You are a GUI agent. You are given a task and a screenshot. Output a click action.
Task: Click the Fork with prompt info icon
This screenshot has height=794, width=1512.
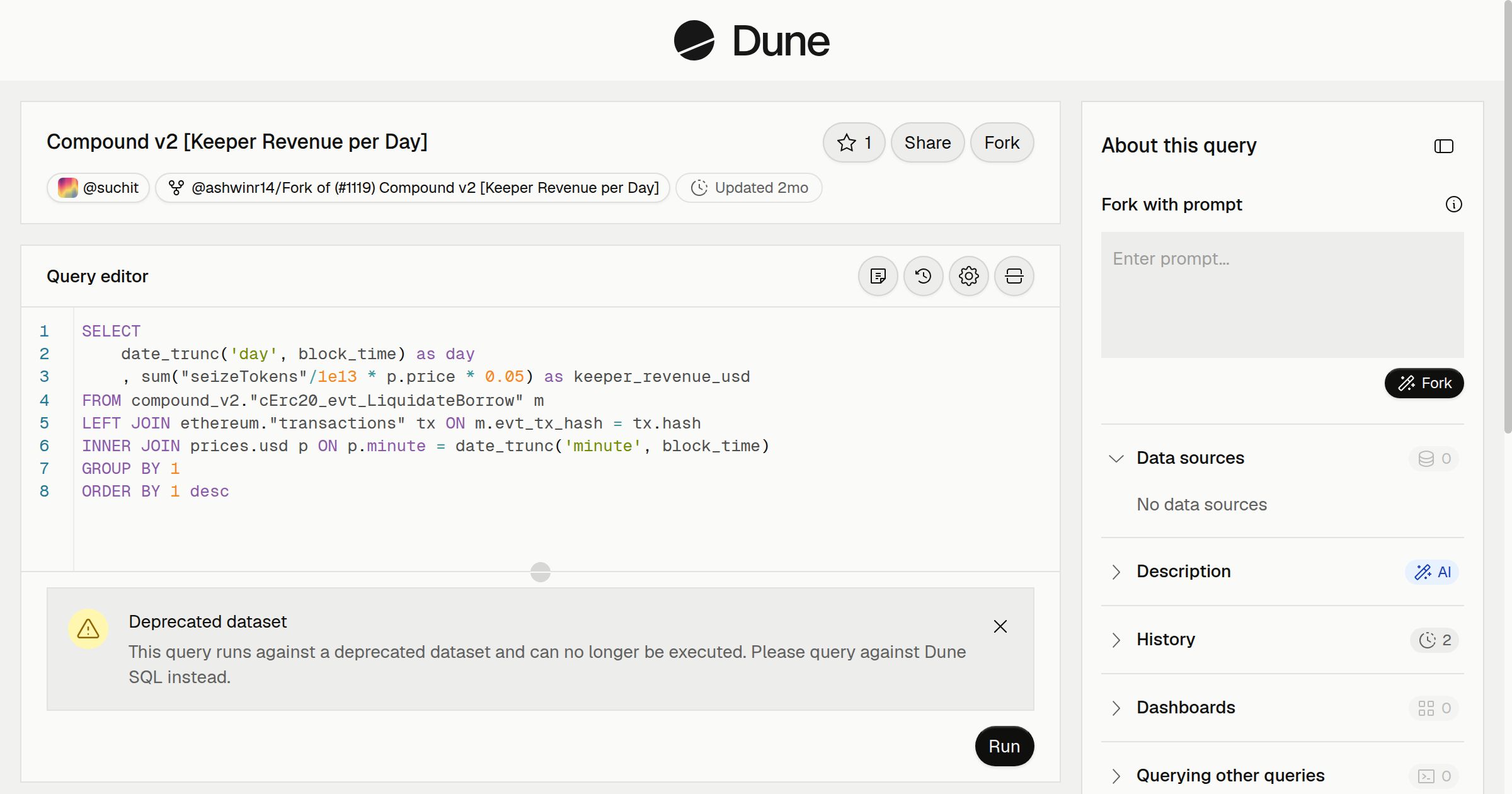(1454, 204)
